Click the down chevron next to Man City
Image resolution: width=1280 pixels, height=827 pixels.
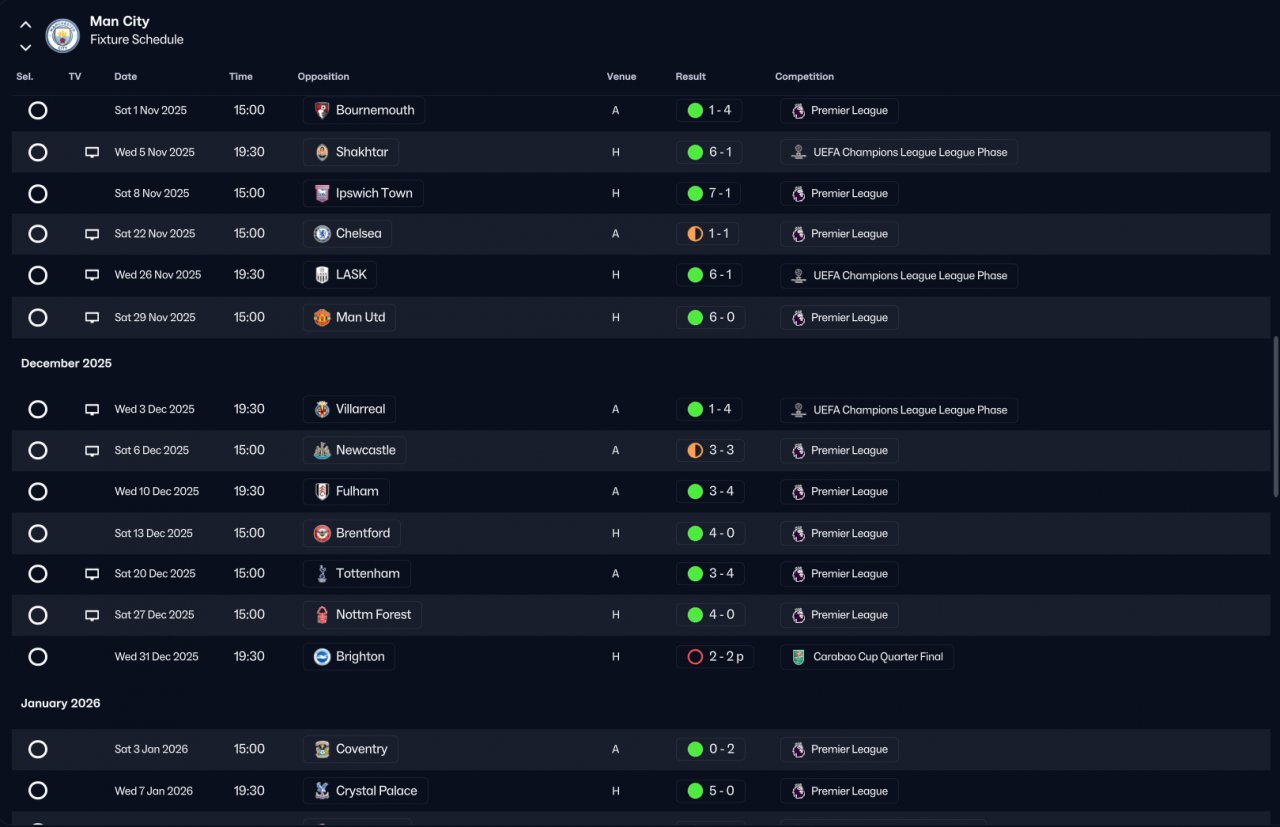coord(26,47)
